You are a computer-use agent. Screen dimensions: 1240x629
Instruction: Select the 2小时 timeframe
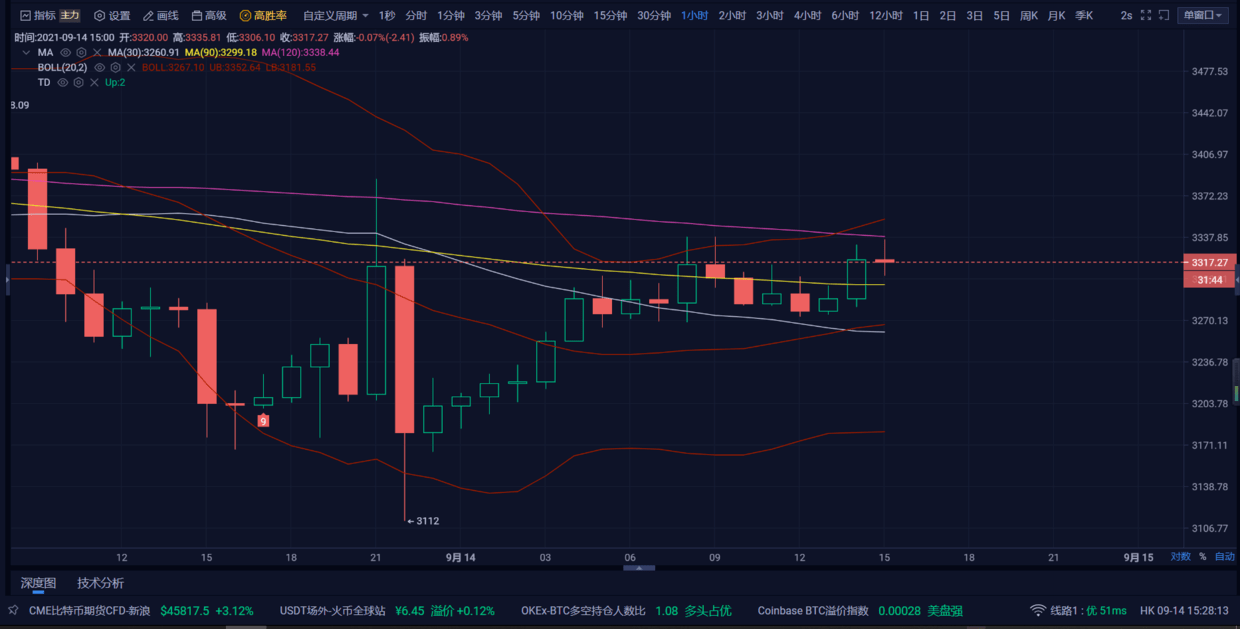732,16
